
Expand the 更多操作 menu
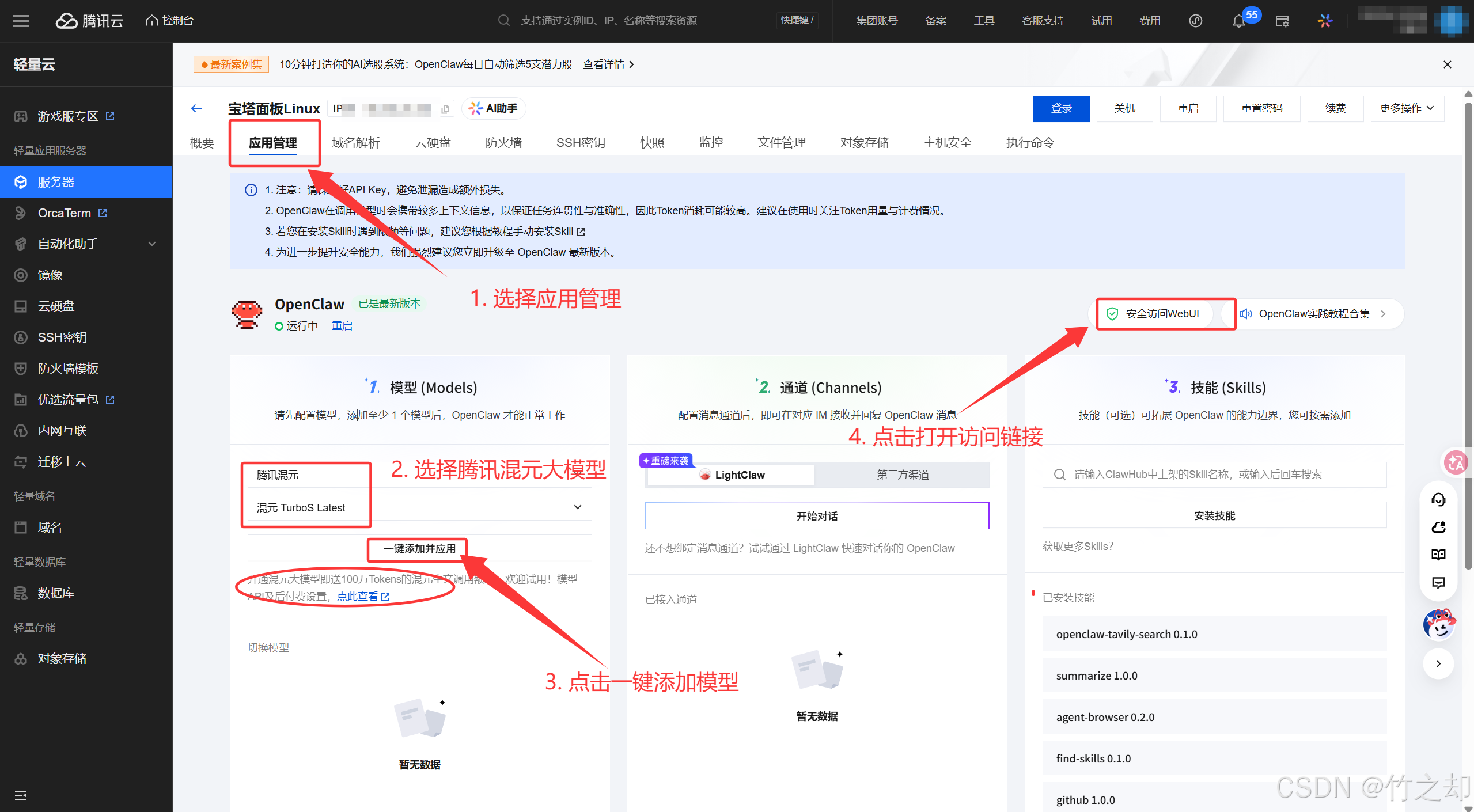tap(1406, 108)
